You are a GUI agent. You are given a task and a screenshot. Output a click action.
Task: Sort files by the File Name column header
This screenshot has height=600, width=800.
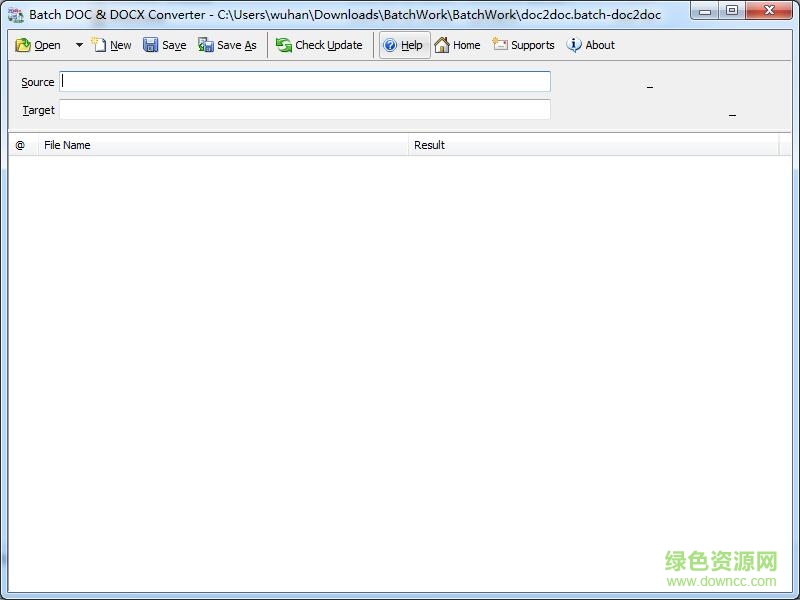67,145
